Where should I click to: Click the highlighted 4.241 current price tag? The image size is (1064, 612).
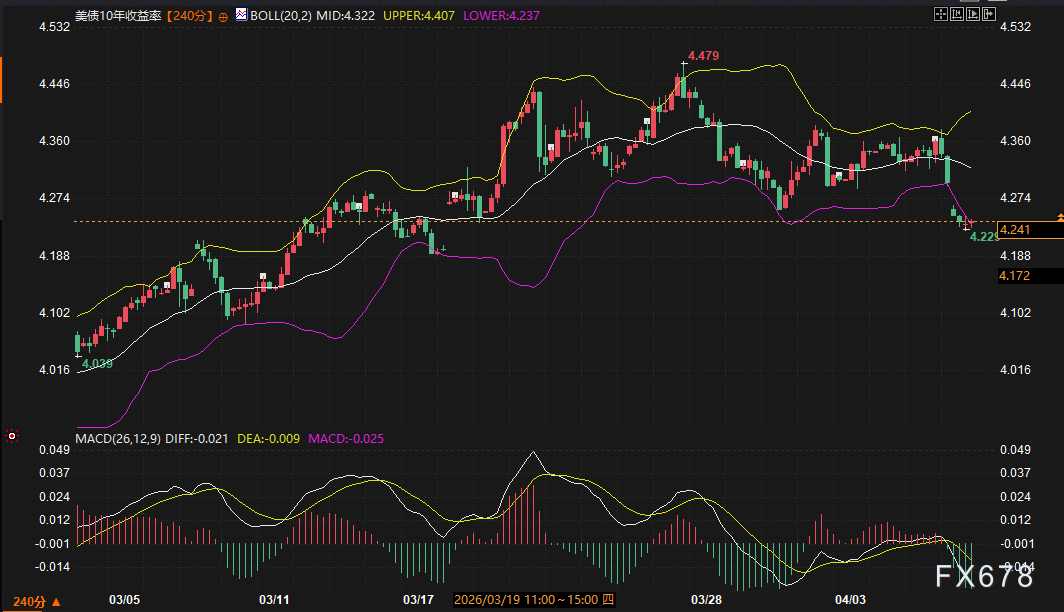1027,230
